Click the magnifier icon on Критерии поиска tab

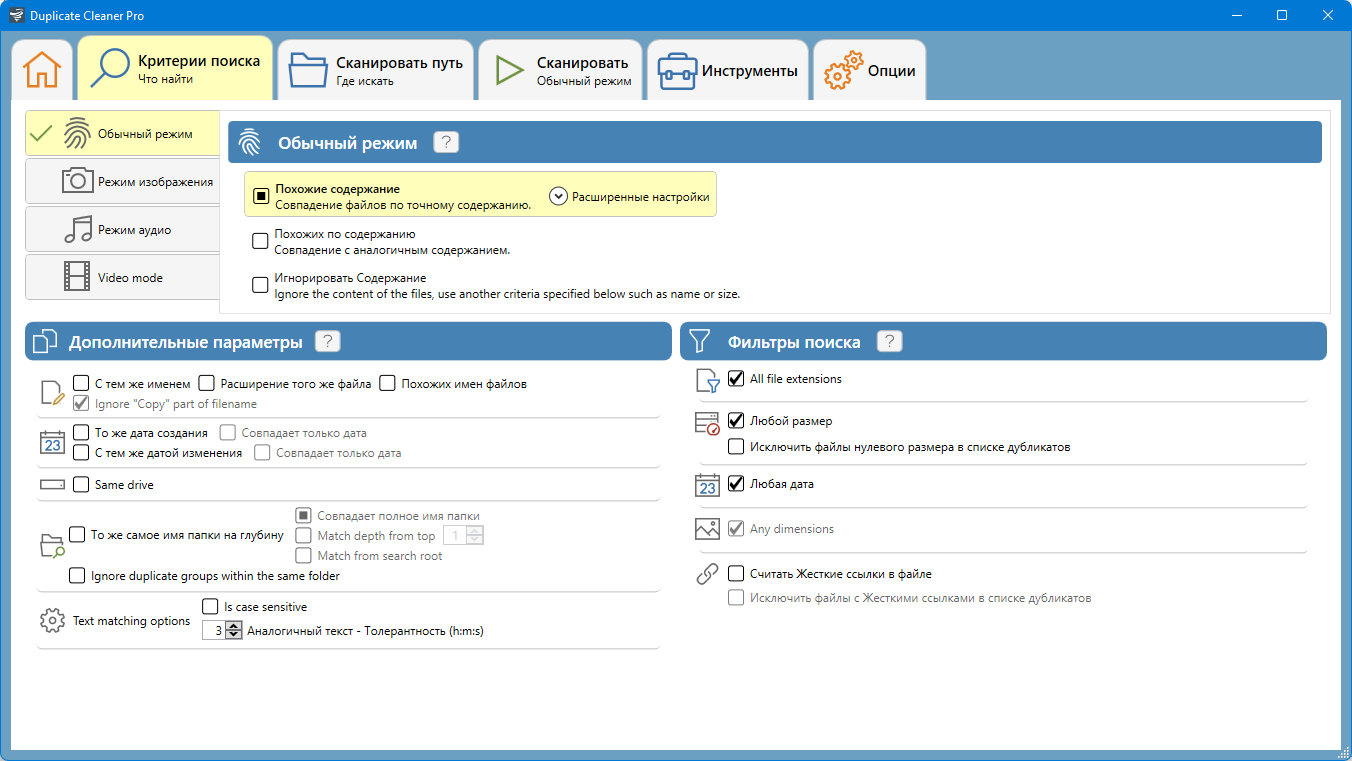tap(110, 70)
